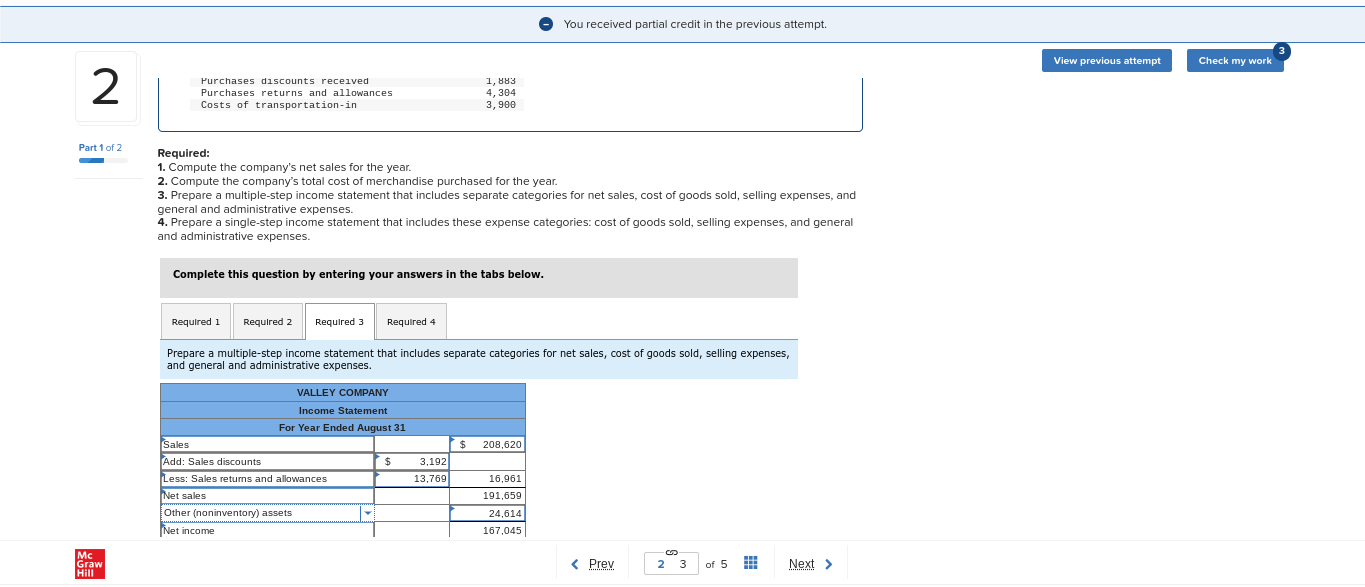Screen dimensions: 1365x587
Task: Click the Prev arrow chevron icon
Action: 574,563
